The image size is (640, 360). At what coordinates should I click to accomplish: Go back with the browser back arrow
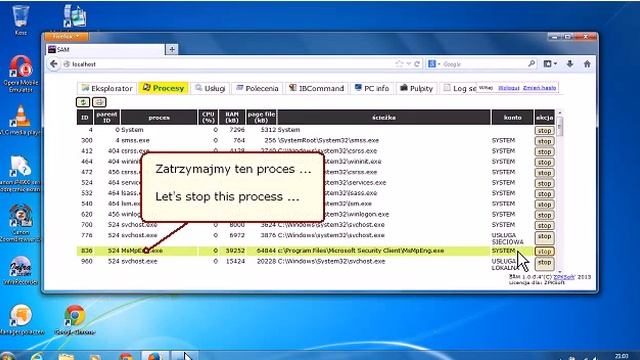[53, 64]
